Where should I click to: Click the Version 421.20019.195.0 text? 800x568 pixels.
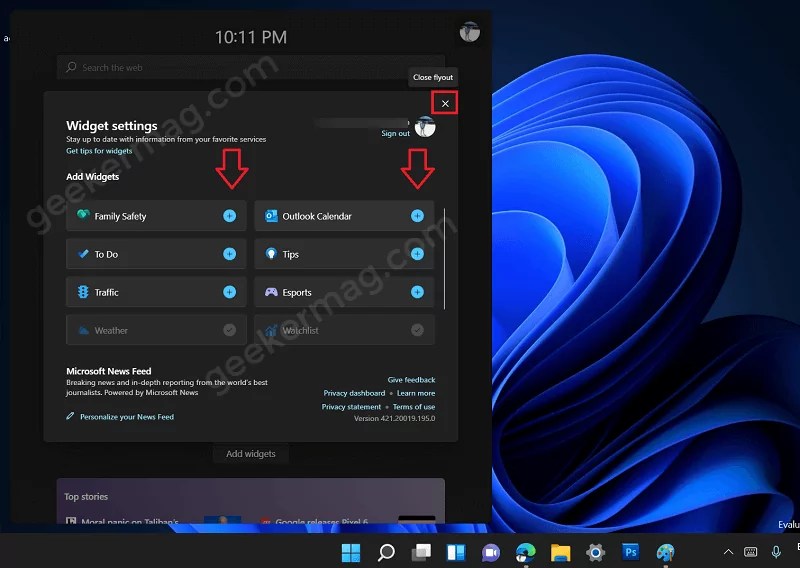tap(394, 418)
